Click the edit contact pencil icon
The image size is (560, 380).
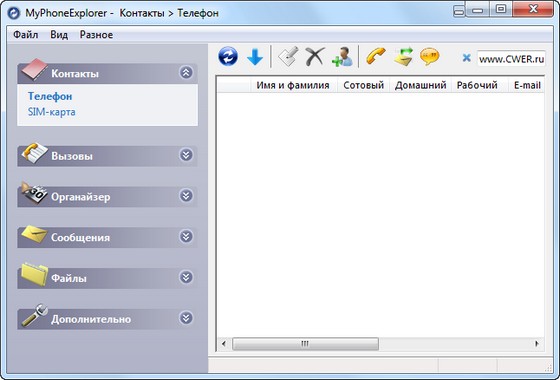(288, 56)
